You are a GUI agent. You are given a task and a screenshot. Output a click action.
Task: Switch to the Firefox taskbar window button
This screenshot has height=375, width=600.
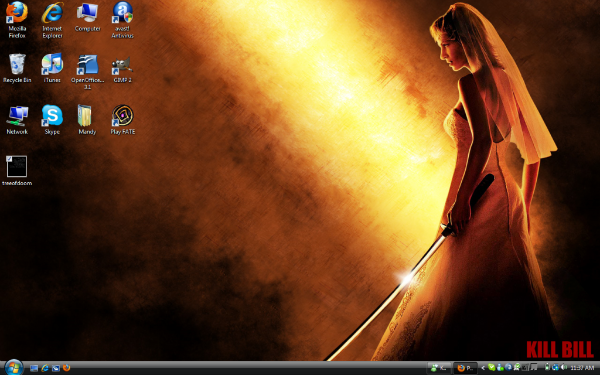465,368
